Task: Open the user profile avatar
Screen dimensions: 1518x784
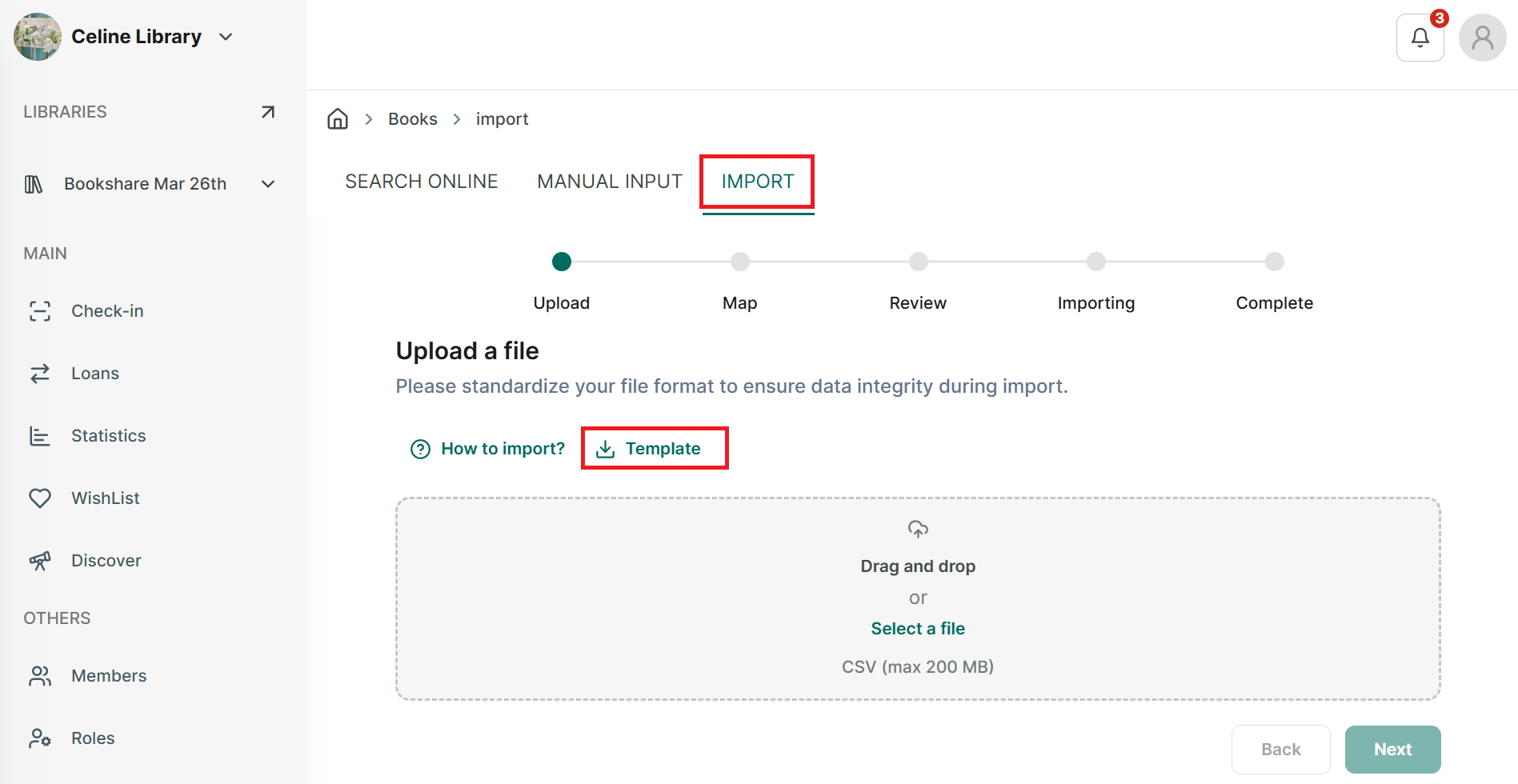Action: [1482, 38]
